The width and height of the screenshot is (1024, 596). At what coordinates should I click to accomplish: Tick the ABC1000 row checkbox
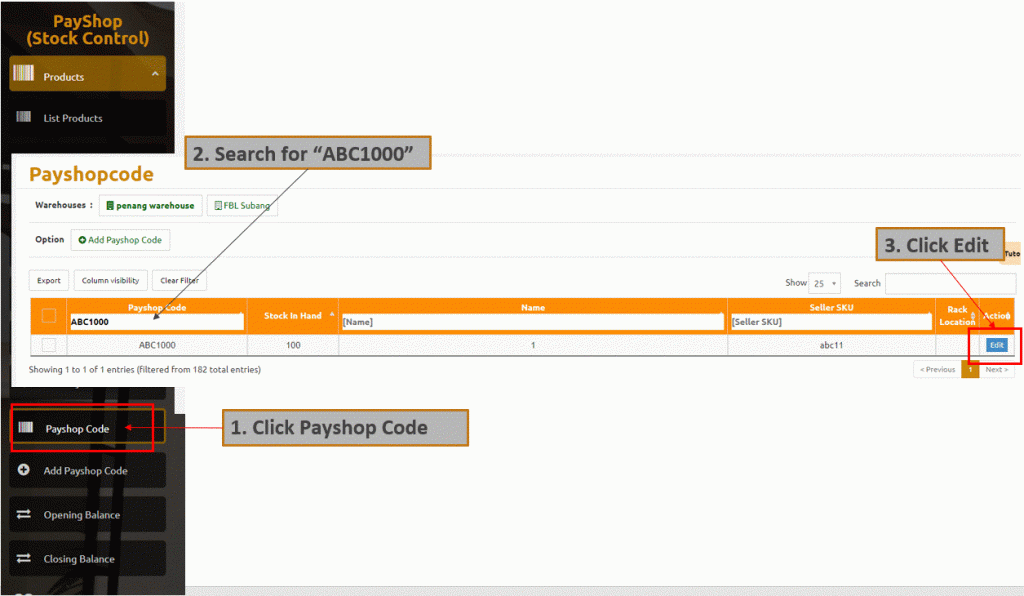tap(49, 345)
